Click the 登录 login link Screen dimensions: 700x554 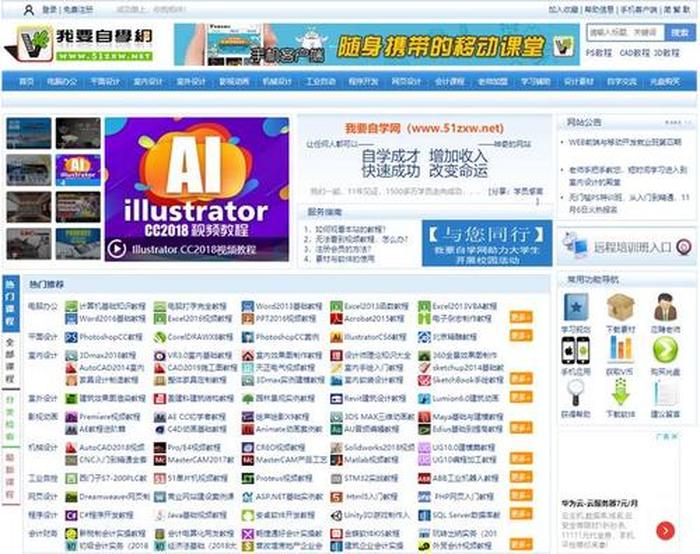click(x=49, y=9)
